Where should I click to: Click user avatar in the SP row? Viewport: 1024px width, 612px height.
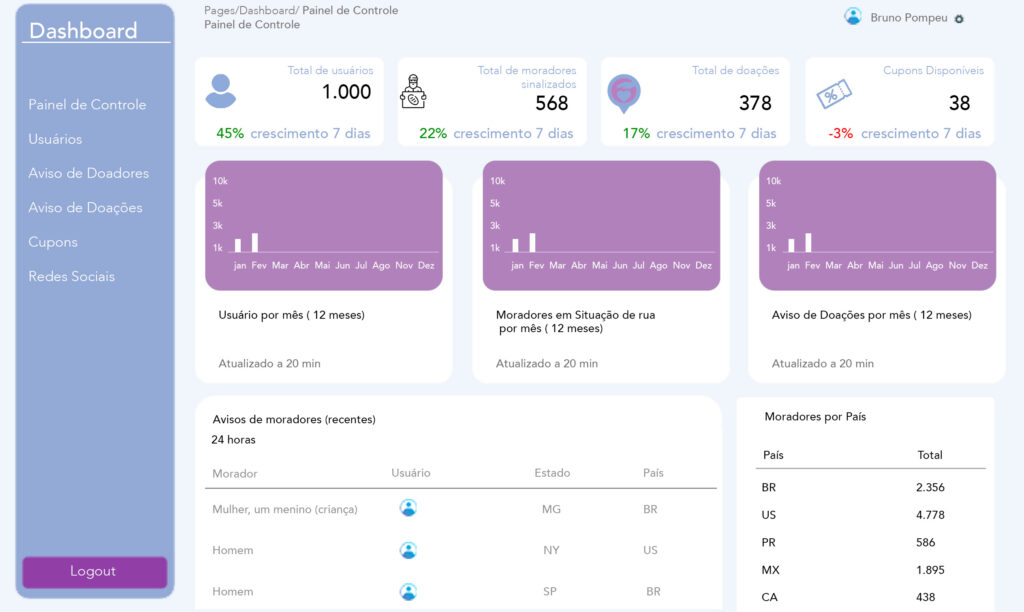point(408,591)
